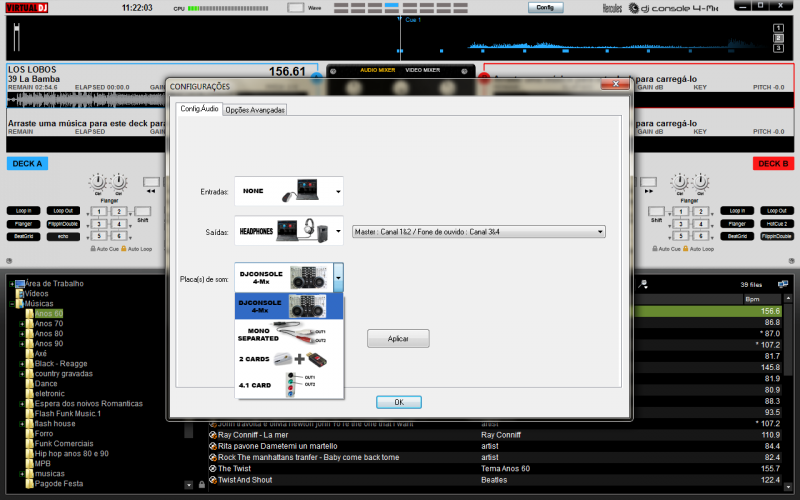
Task: Choose MONO SEPARATED sound card option
Action: pyautogui.click(x=289, y=334)
